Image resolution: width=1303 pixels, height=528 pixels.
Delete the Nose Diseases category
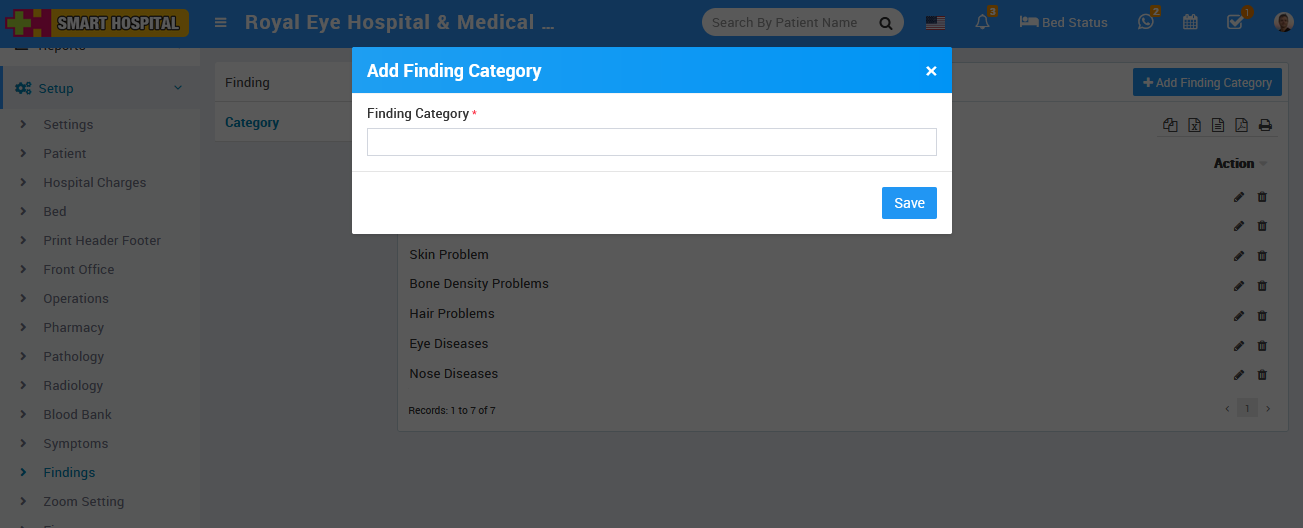tap(1262, 375)
